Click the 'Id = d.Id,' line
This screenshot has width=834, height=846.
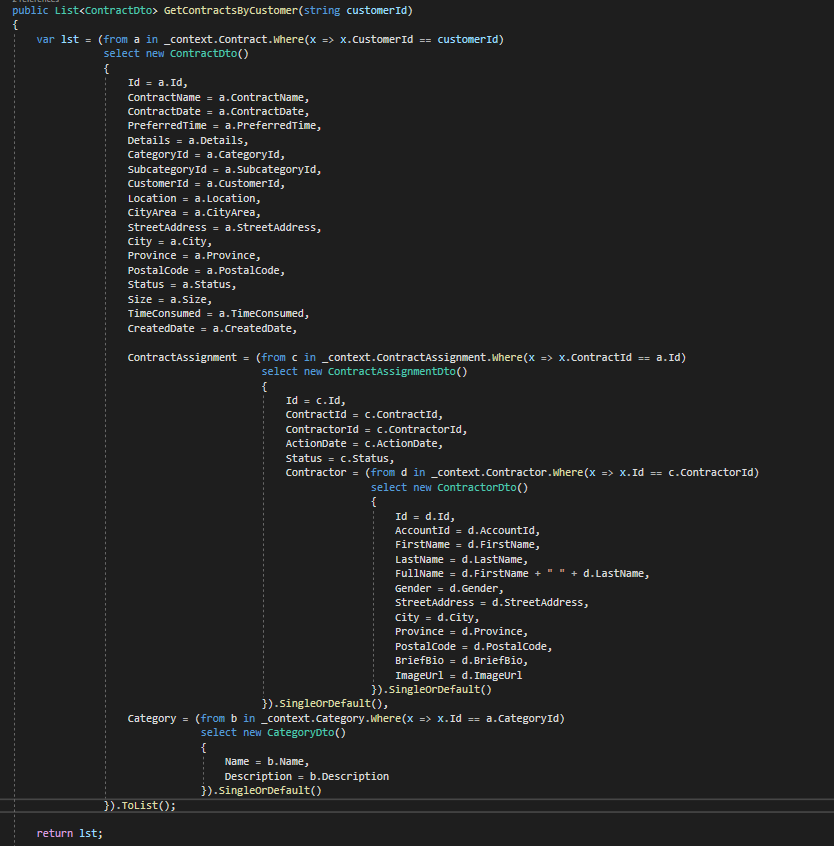tap(425, 517)
